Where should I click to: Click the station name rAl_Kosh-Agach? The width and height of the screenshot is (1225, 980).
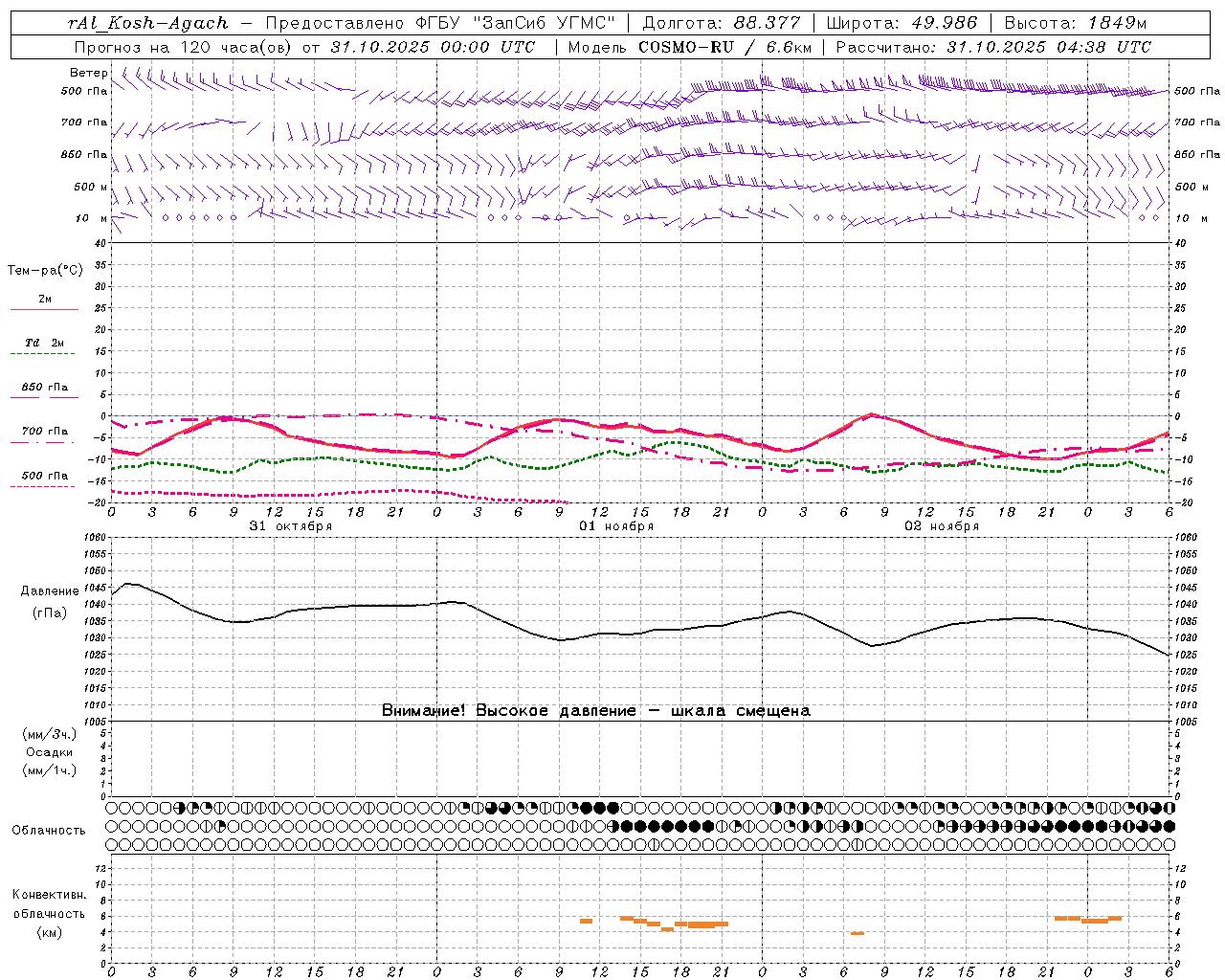(x=148, y=23)
